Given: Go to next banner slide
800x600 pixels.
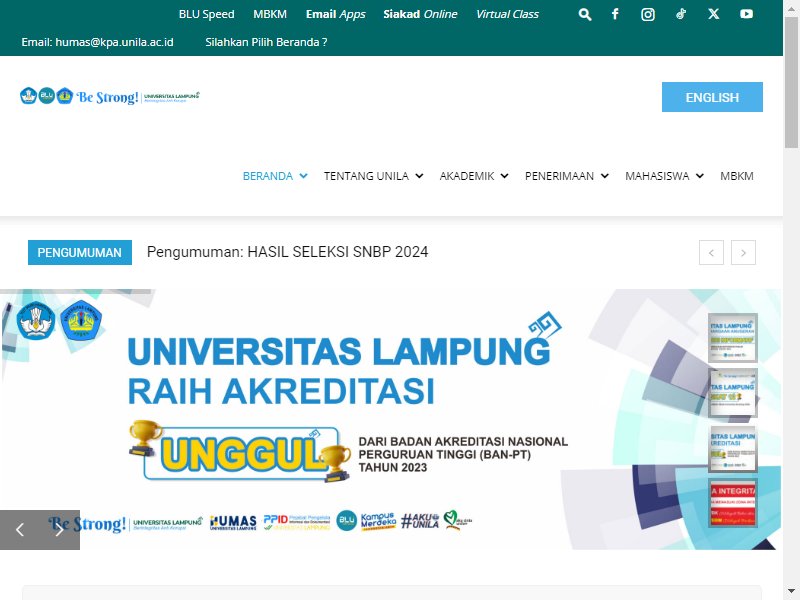Looking at the screenshot, I should [x=60, y=530].
